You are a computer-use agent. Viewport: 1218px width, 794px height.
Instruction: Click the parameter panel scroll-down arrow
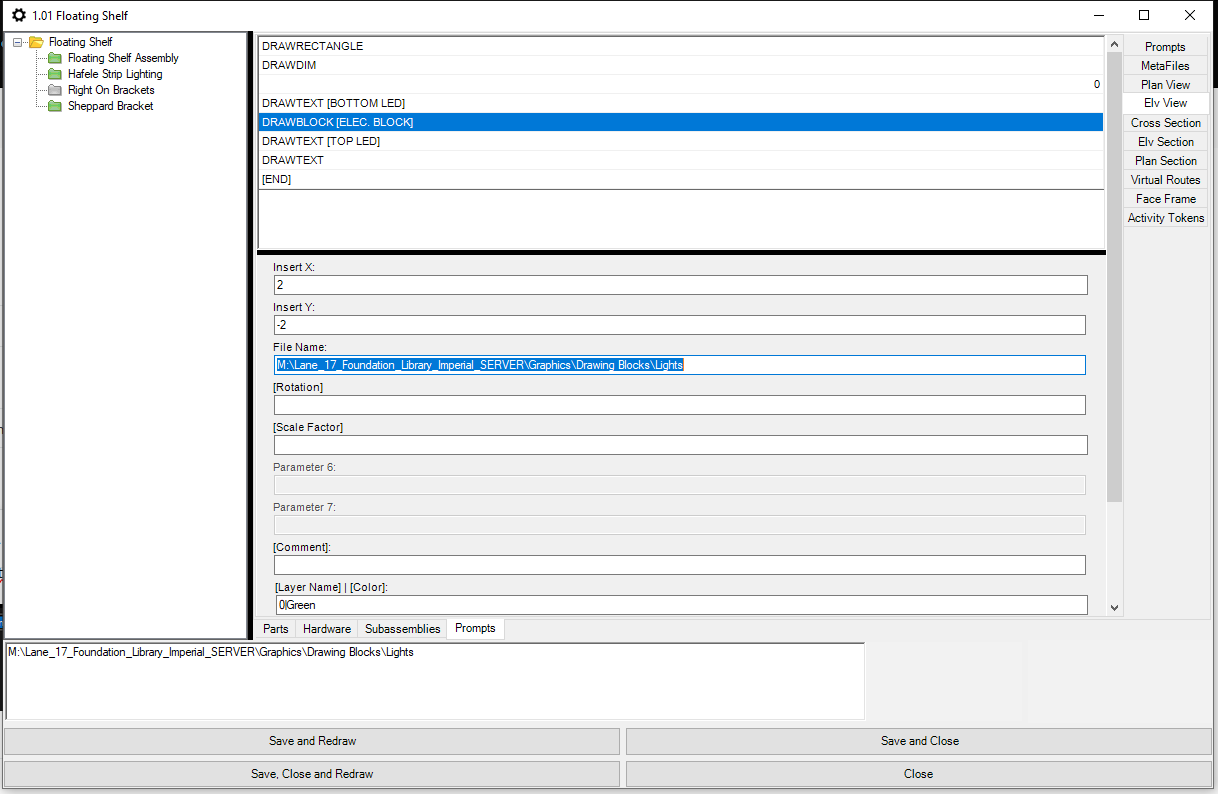(1114, 607)
